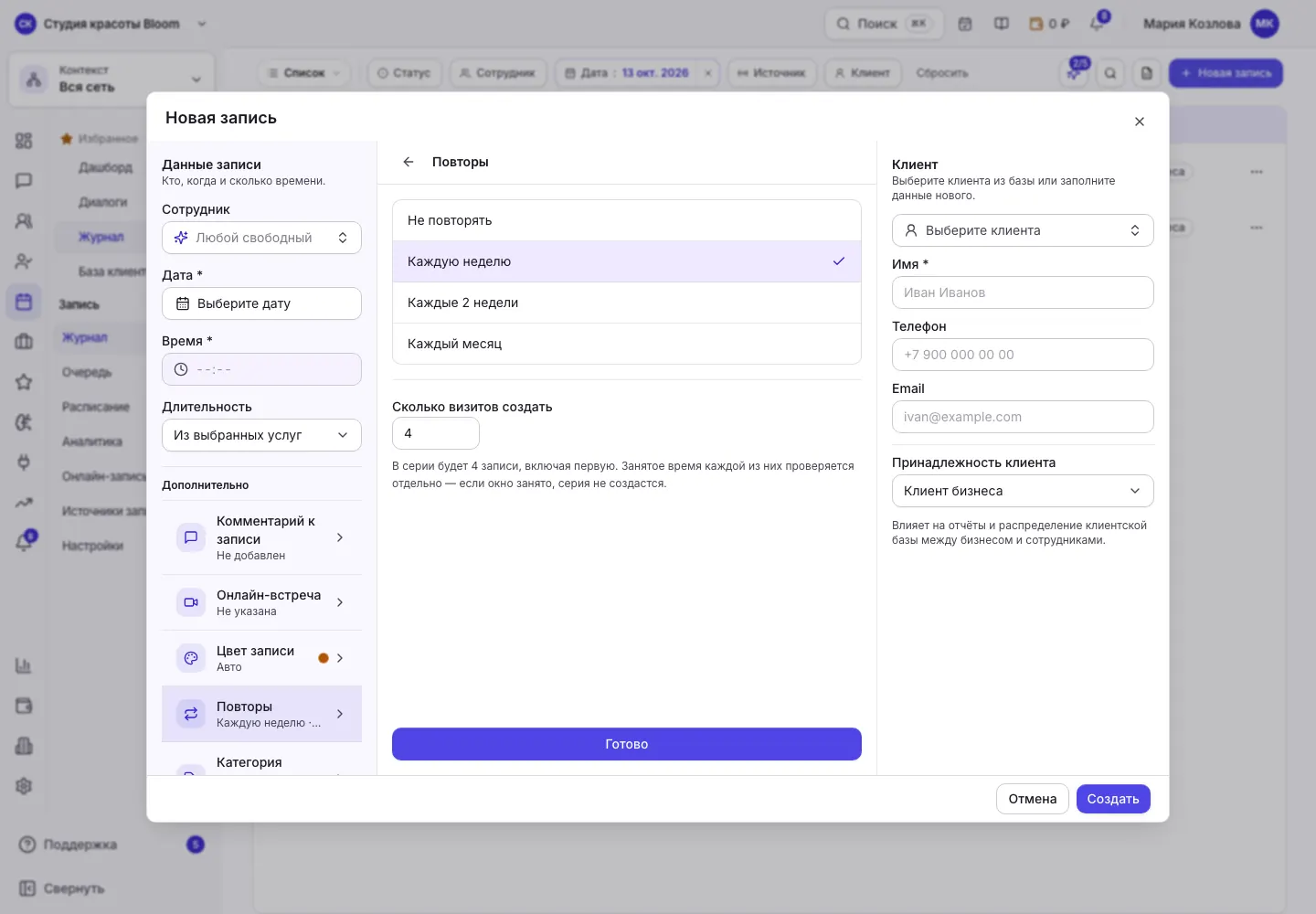This screenshot has height=914, width=1316.
Task: Open the Длительность dropdown
Action: pos(261,435)
